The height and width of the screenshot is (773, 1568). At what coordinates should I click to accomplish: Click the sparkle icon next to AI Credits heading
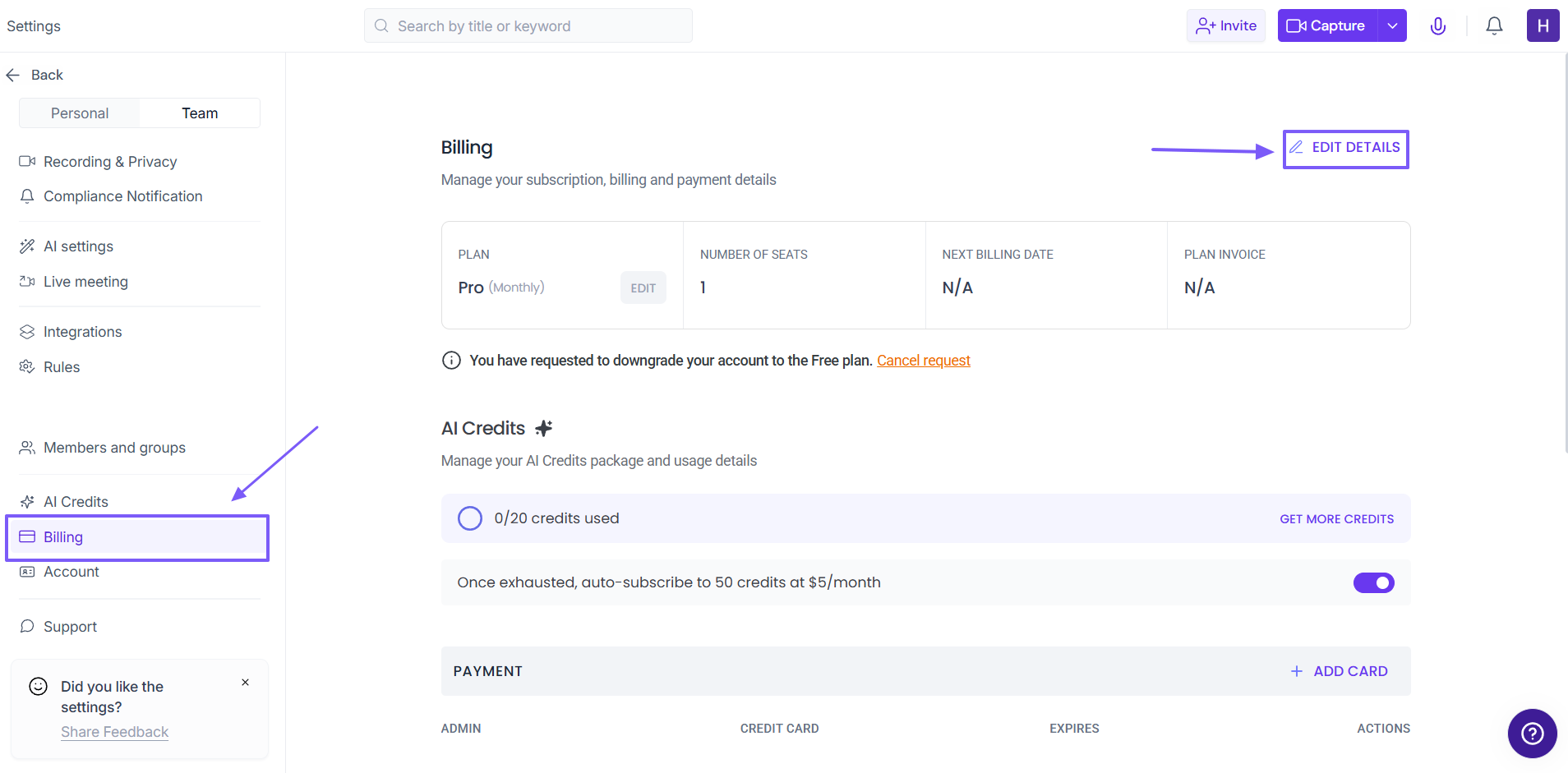click(x=544, y=428)
